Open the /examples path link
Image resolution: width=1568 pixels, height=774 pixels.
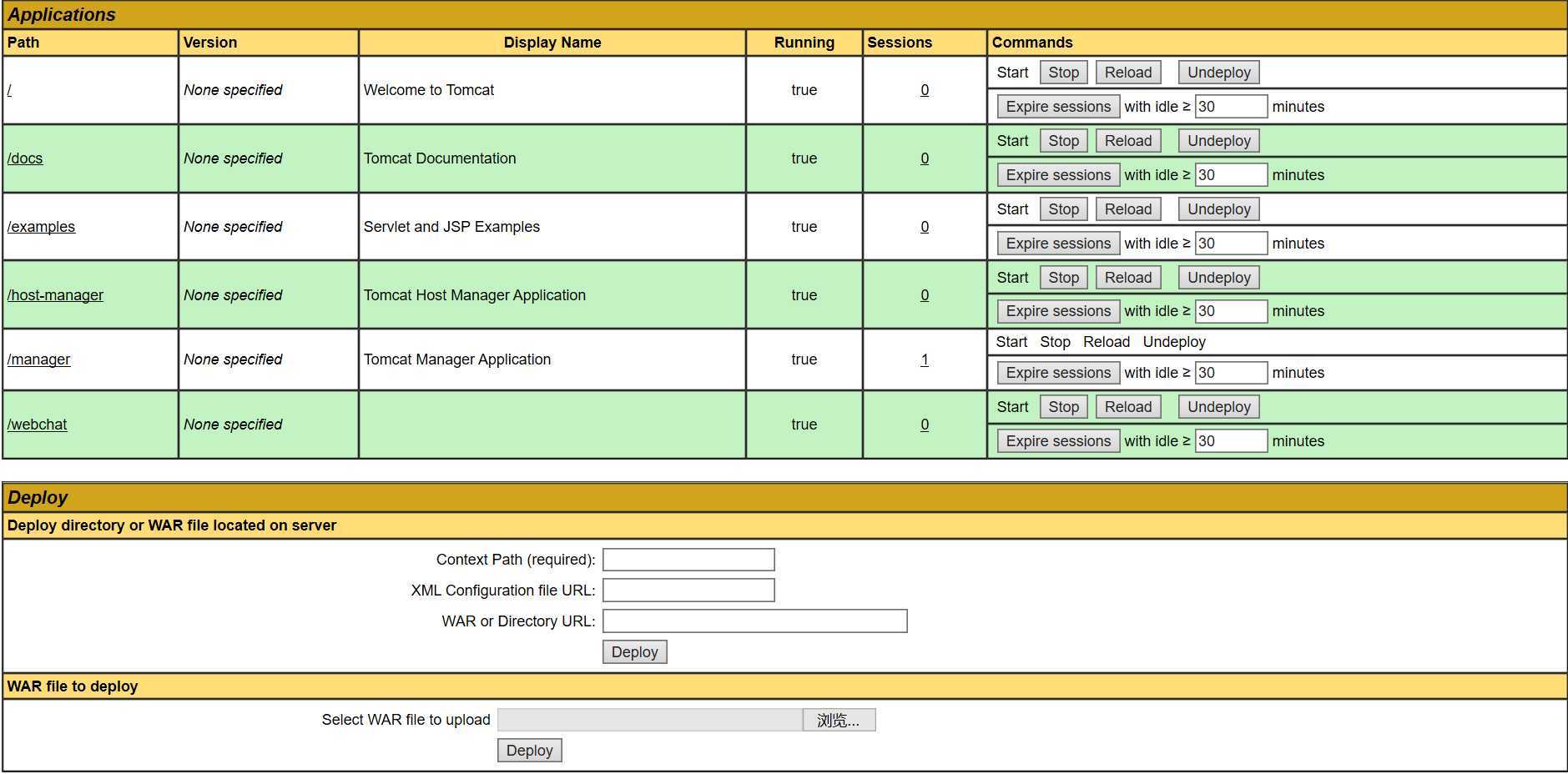(41, 227)
